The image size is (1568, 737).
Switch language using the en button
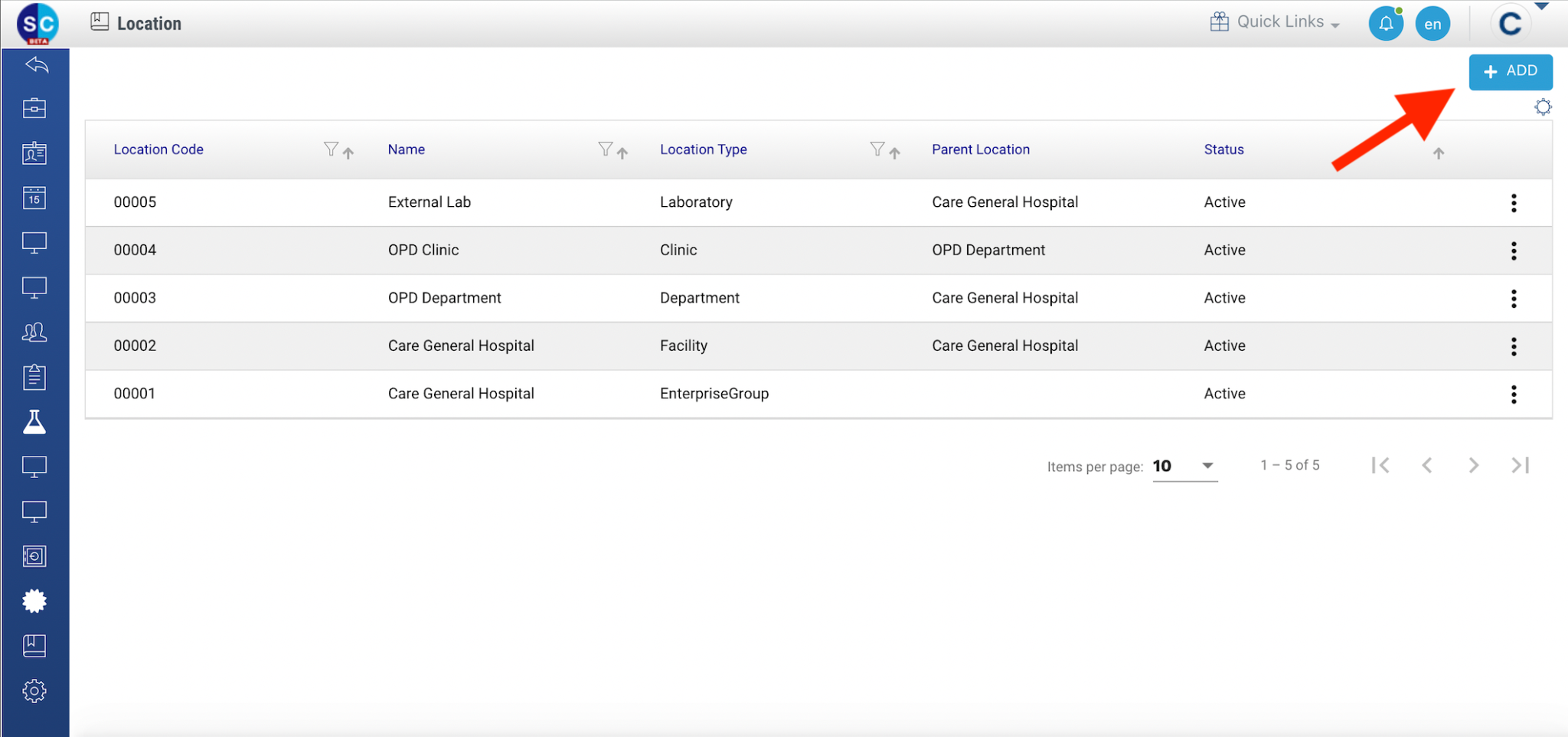[x=1432, y=24]
